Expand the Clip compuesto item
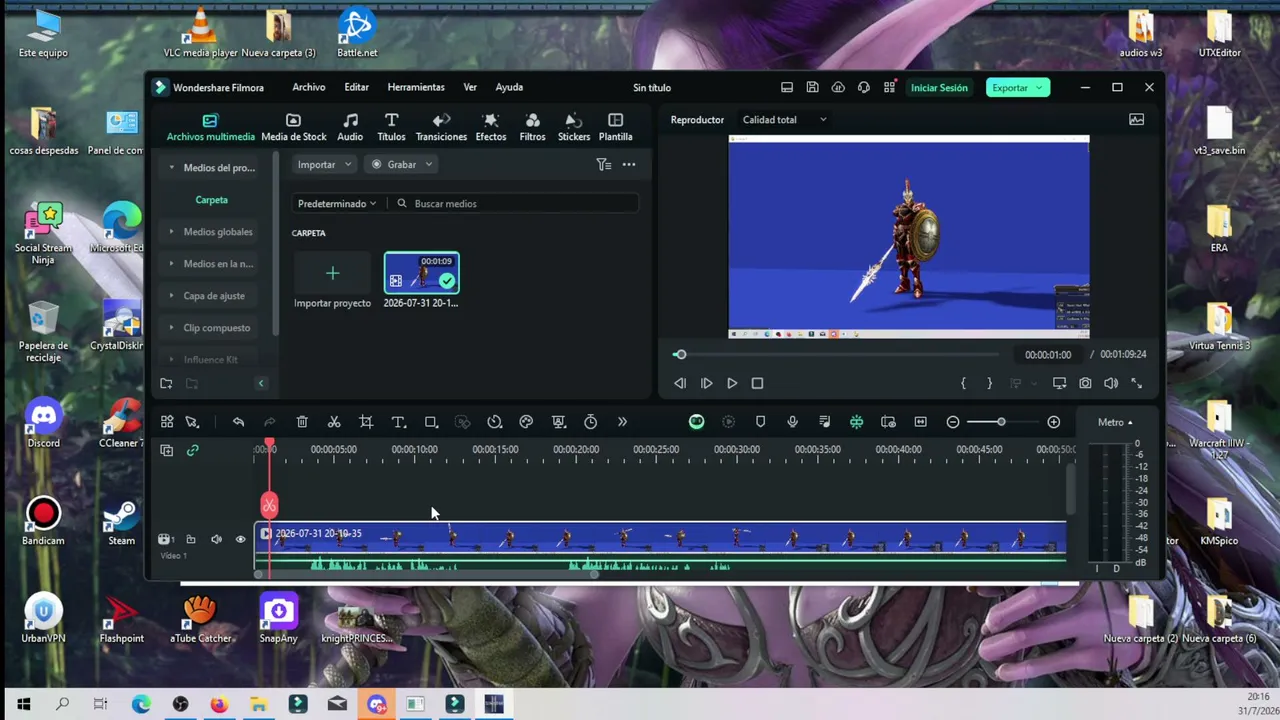 (211, 328)
